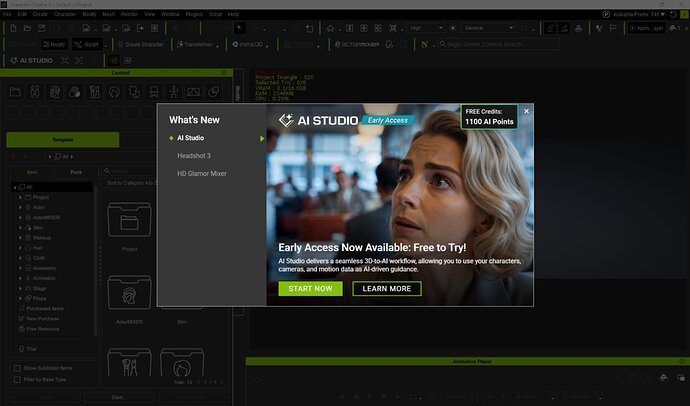Click the Save button below content tree
The image size is (690, 406).
pos(117,397)
